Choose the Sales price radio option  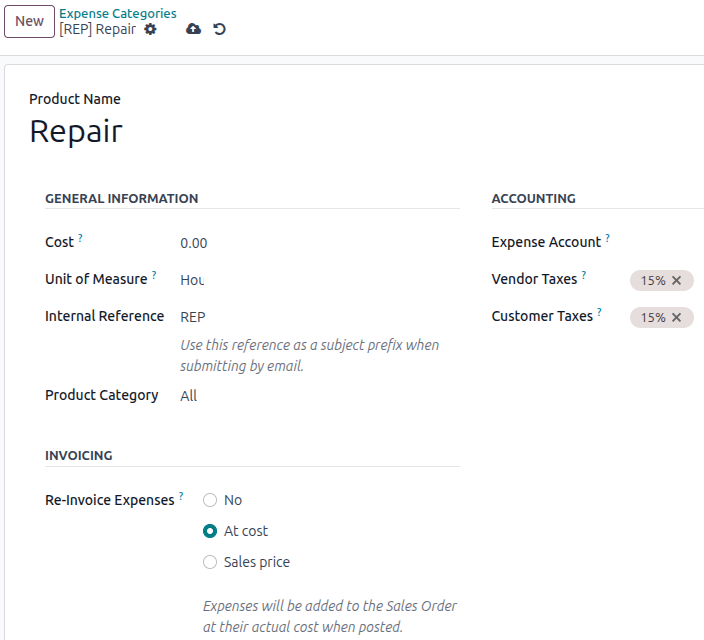click(x=210, y=562)
